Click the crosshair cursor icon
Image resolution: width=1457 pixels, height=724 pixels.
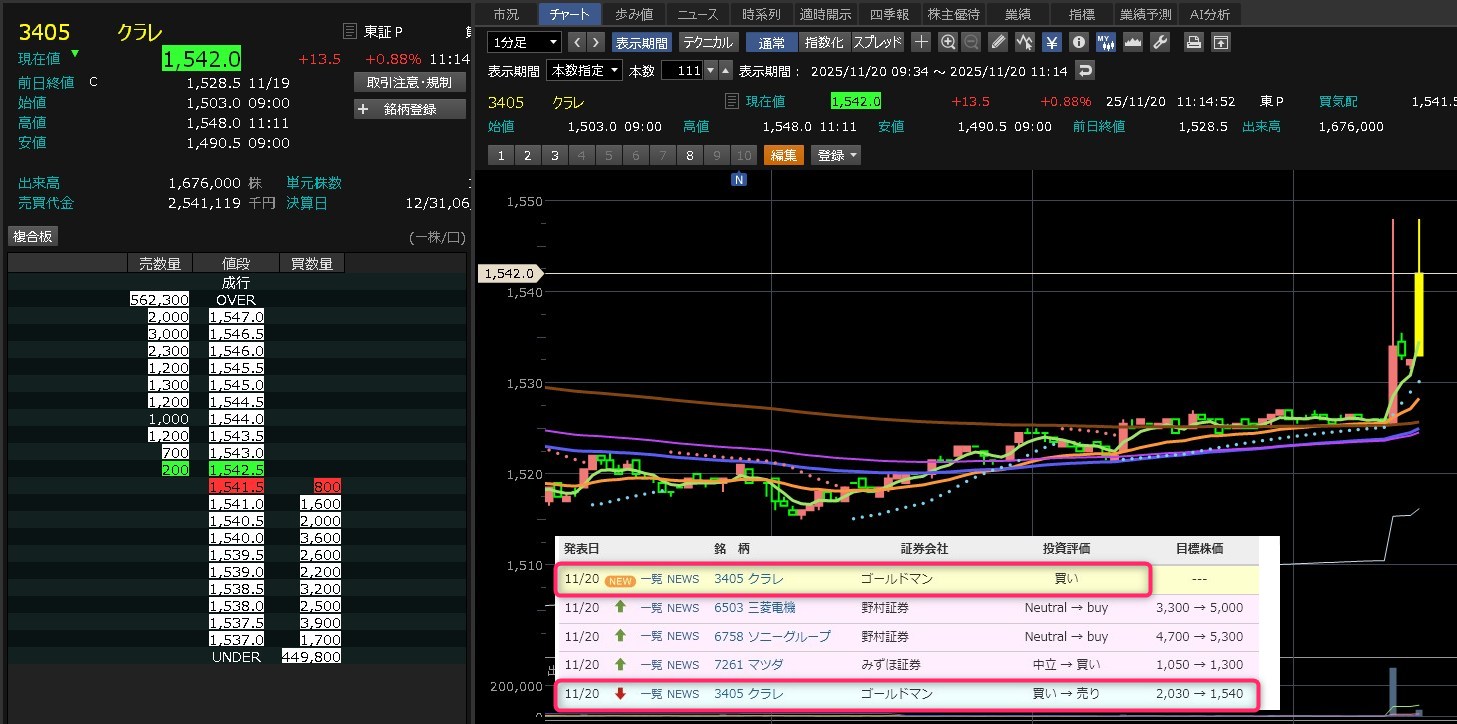click(x=921, y=42)
